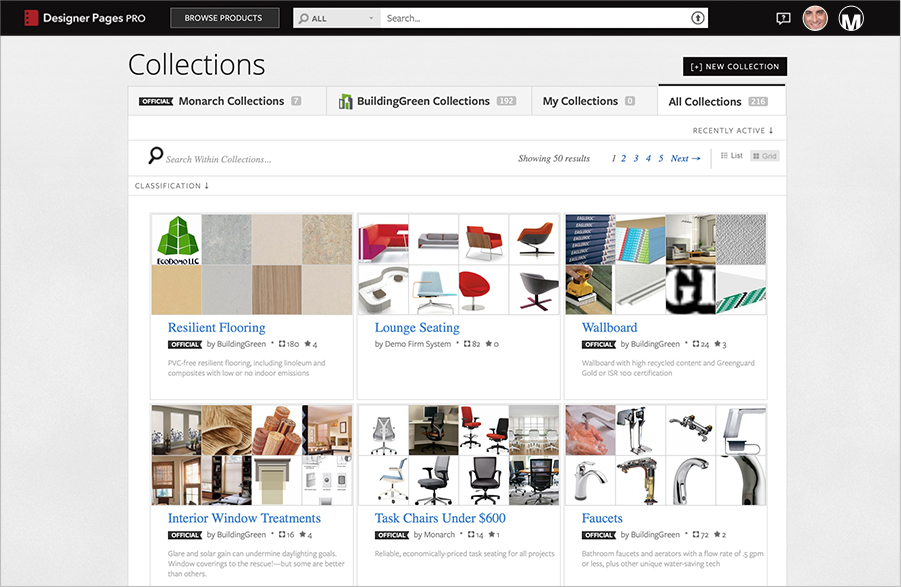The height and width of the screenshot is (587, 901).
Task: Click the upload arrow icon in search bar
Action: click(x=697, y=18)
